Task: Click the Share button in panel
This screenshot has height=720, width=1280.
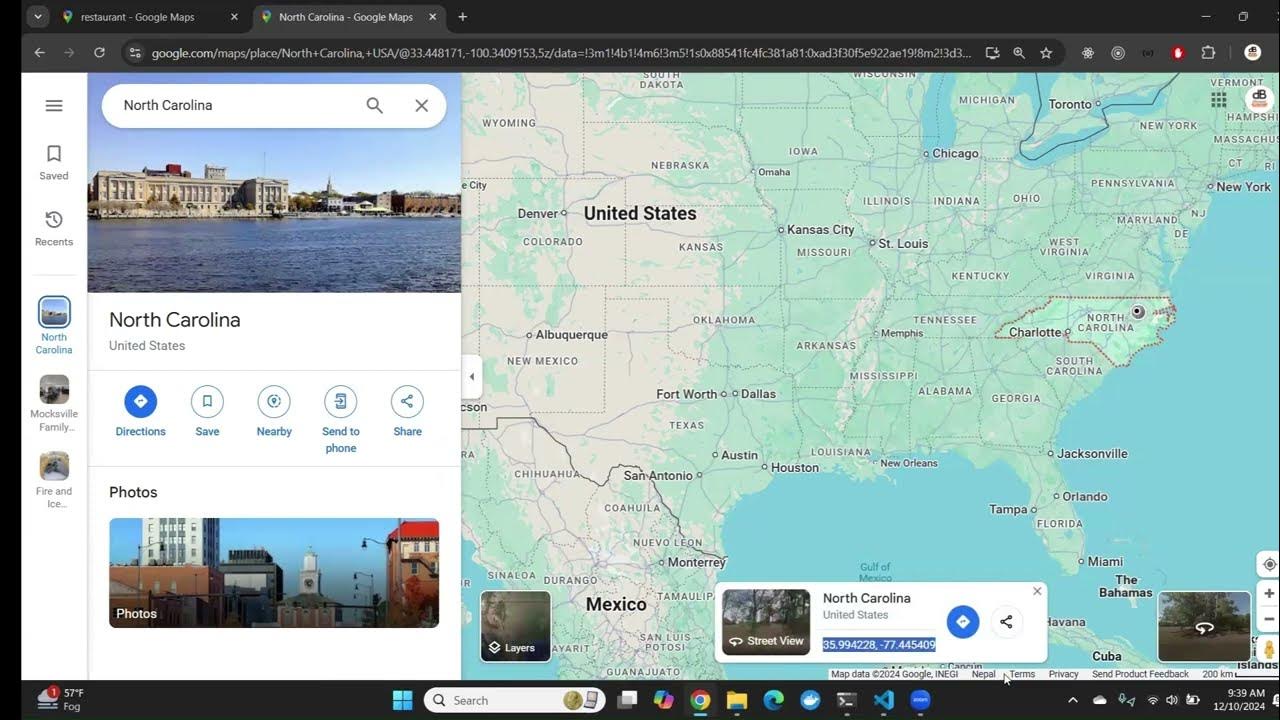Action: tap(407, 412)
